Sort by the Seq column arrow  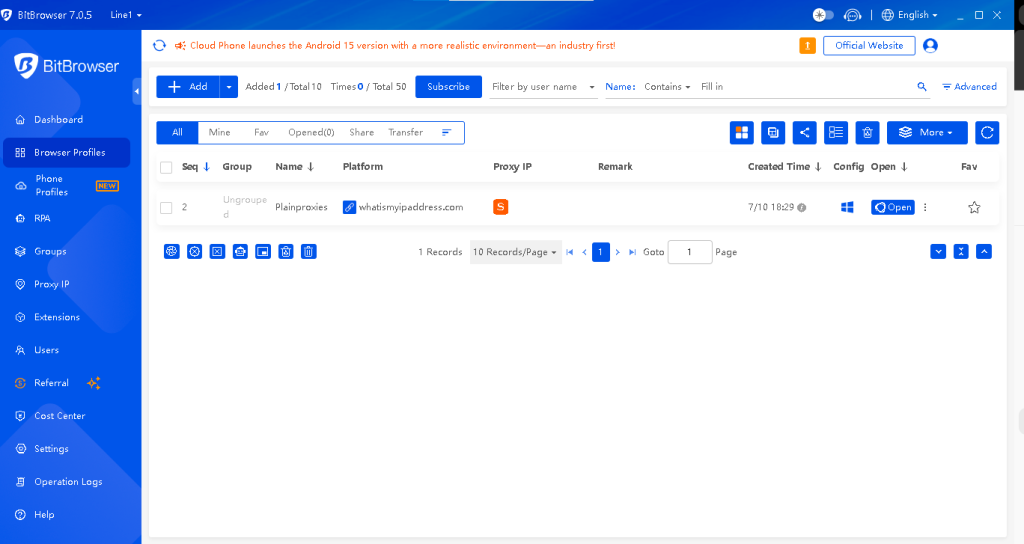tap(206, 167)
